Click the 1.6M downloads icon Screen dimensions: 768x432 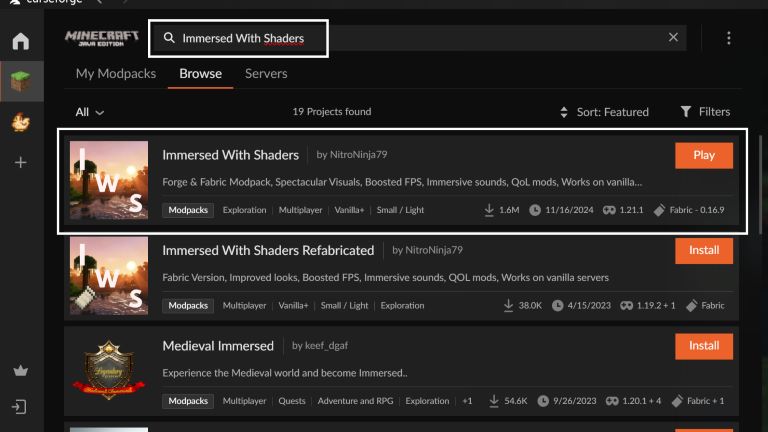(x=489, y=210)
